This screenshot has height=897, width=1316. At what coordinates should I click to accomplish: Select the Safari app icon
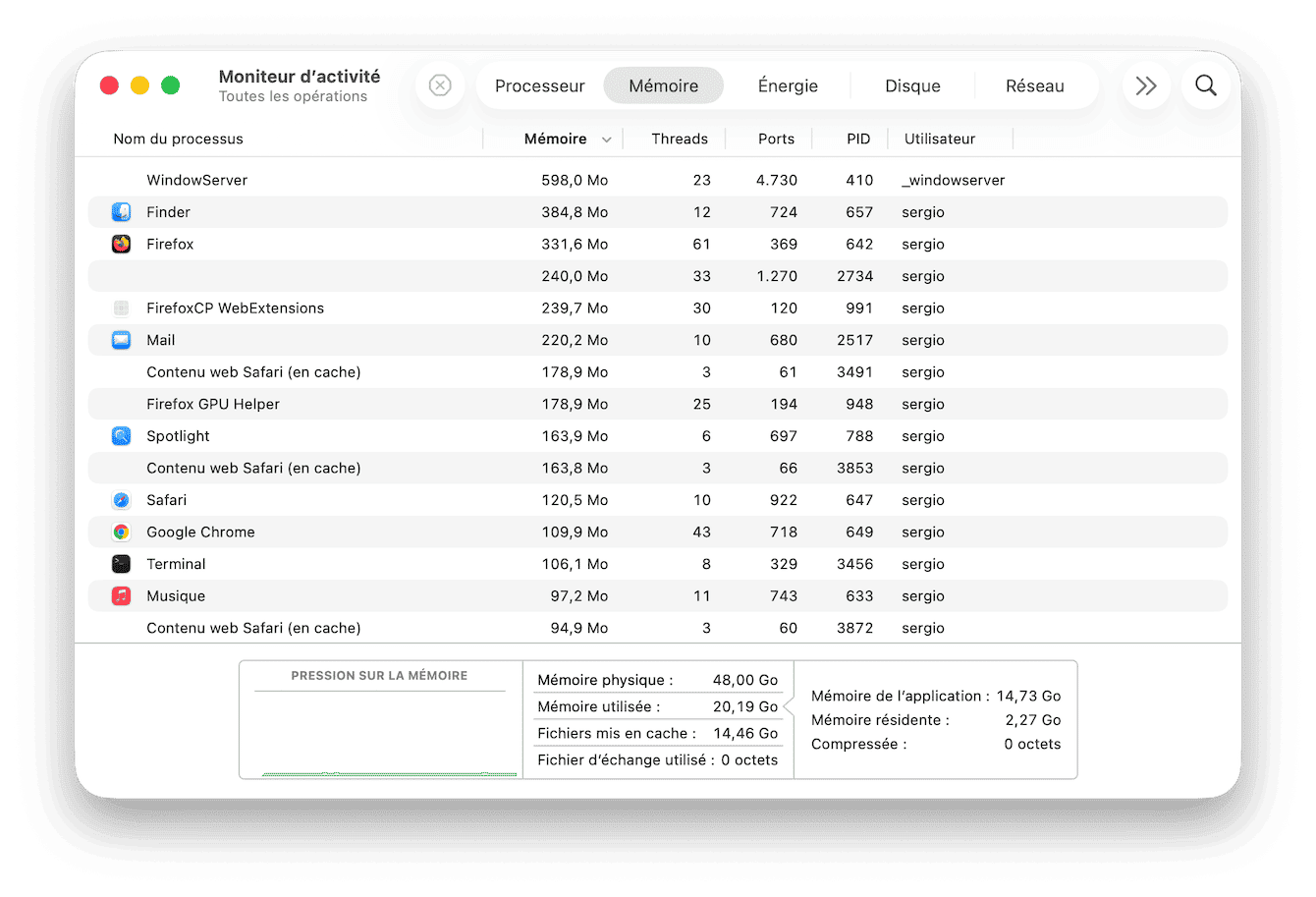[120, 499]
